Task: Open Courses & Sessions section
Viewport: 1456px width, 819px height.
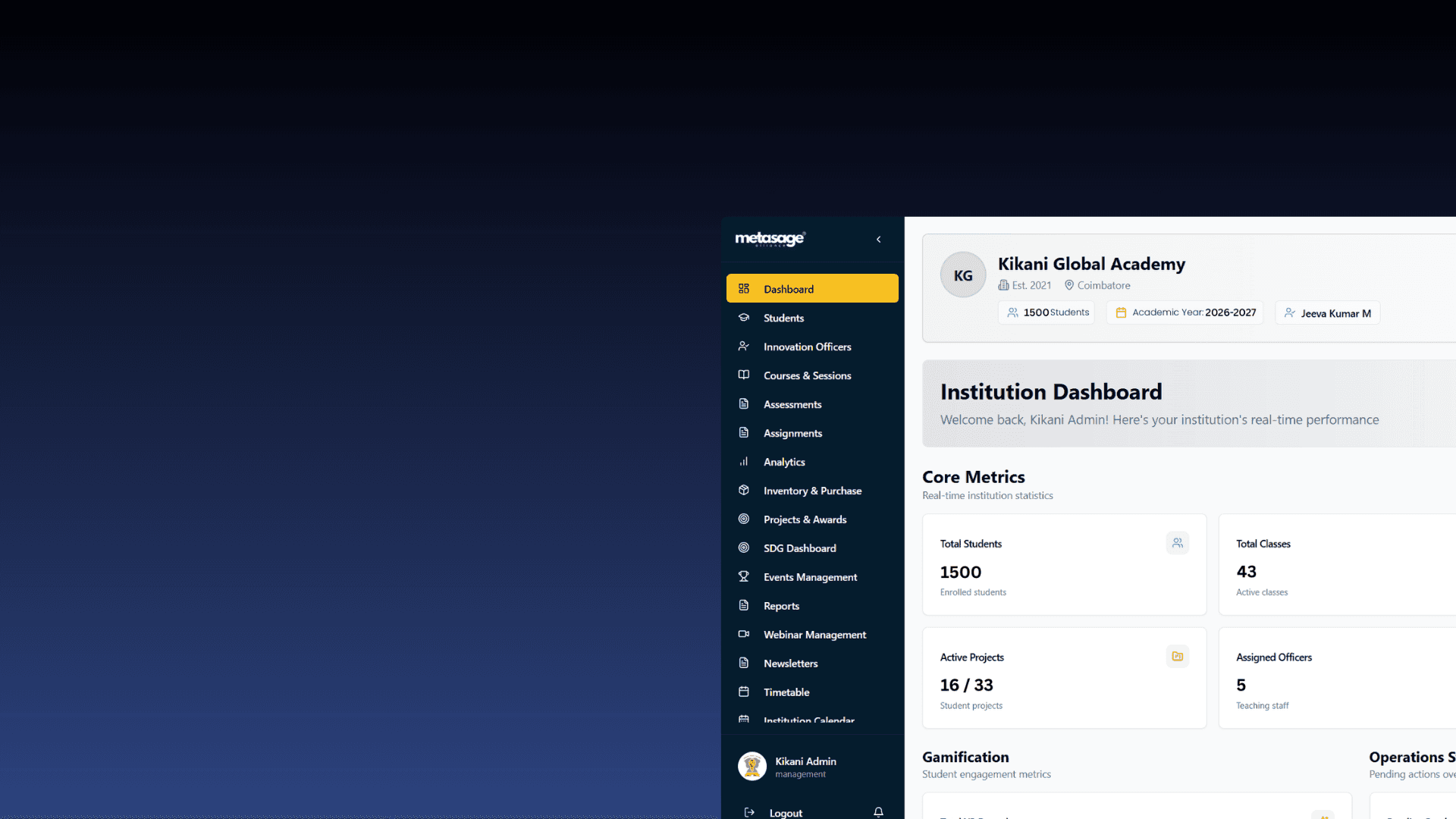Action: click(x=807, y=376)
